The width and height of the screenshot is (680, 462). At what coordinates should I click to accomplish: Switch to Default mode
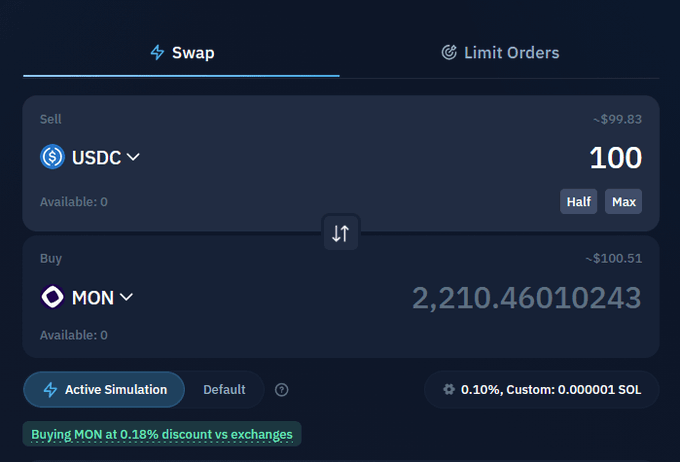[x=224, y=390]
